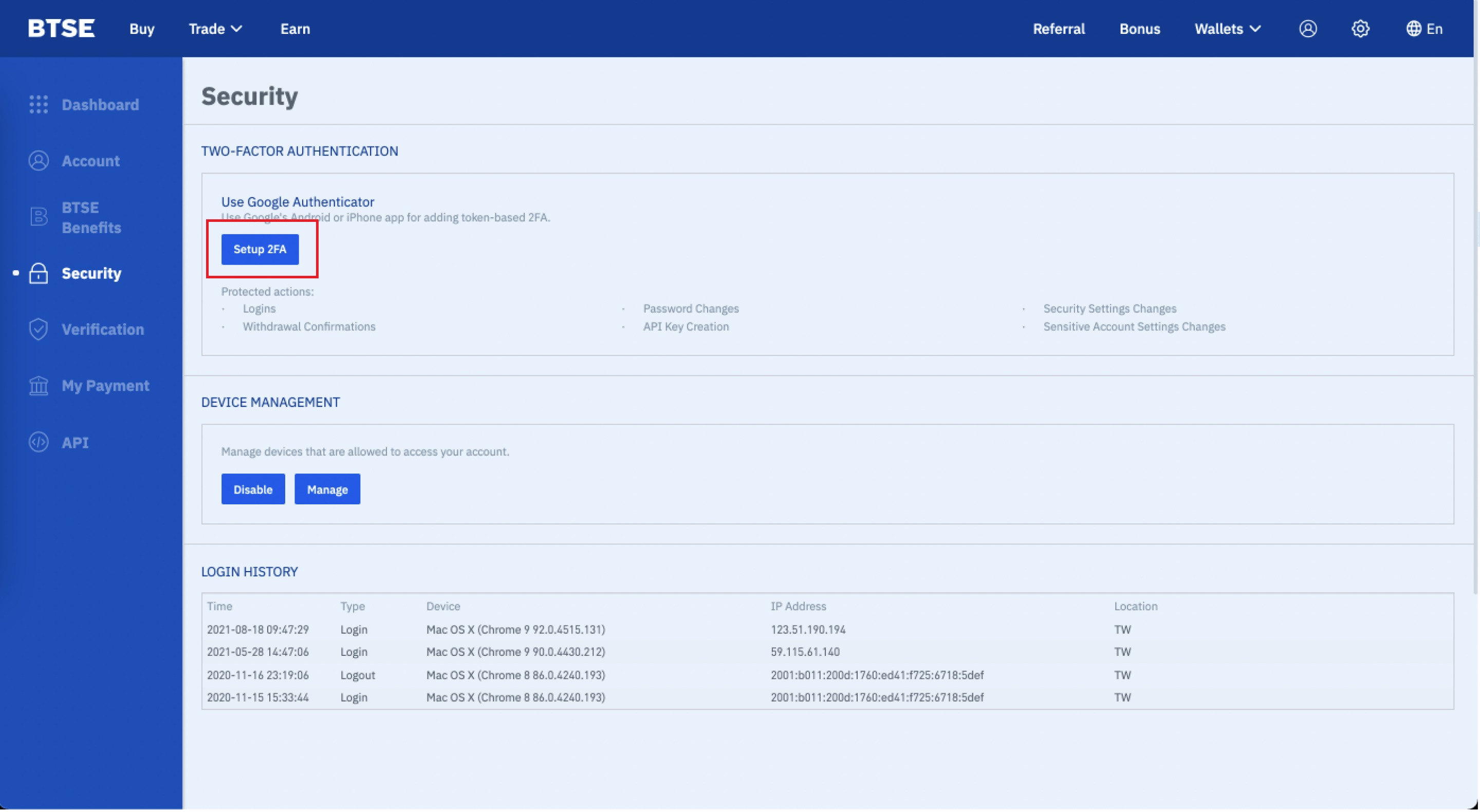
Task: Click the BTSE Benefits B icon
Action: tap(39, 217)
